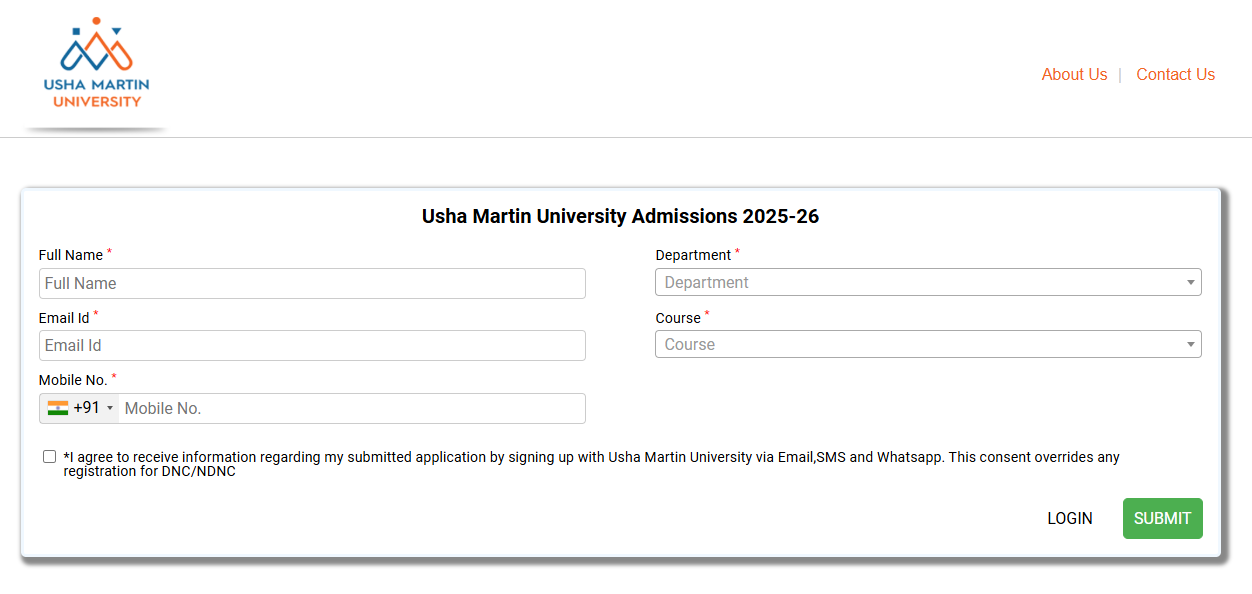The width and height of the screenshot is (1252, 594).
Task: Open the +91 country code arrow
Action: click(x=110, y=409)
